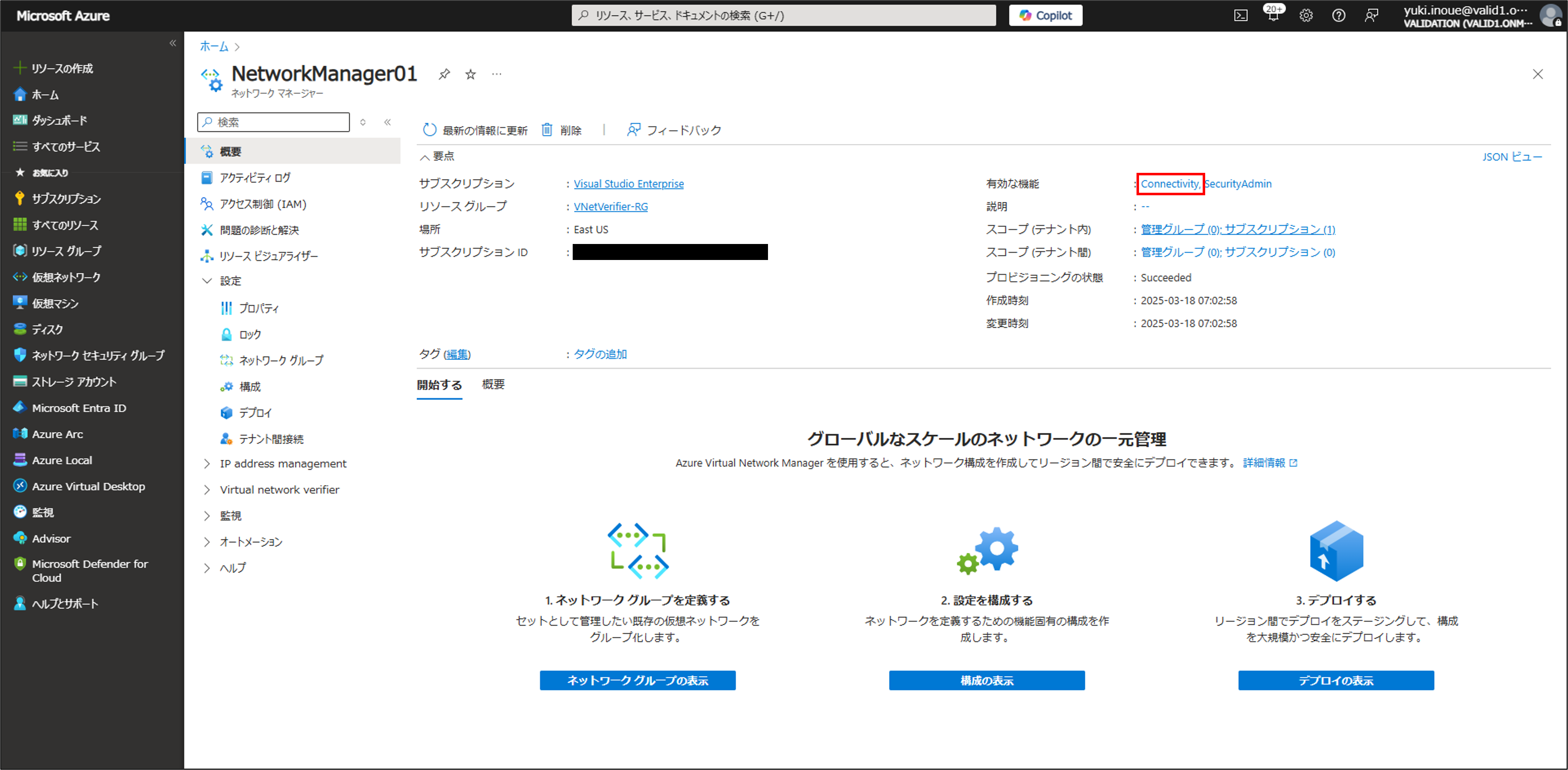Close the NetworkManager01 blade
The image size is (1568, 770).
[x=1537, y=74]
